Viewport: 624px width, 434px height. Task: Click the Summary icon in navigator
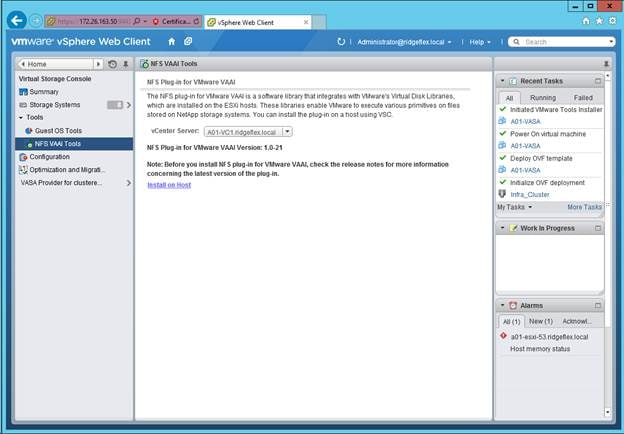[x=23, y=92]
